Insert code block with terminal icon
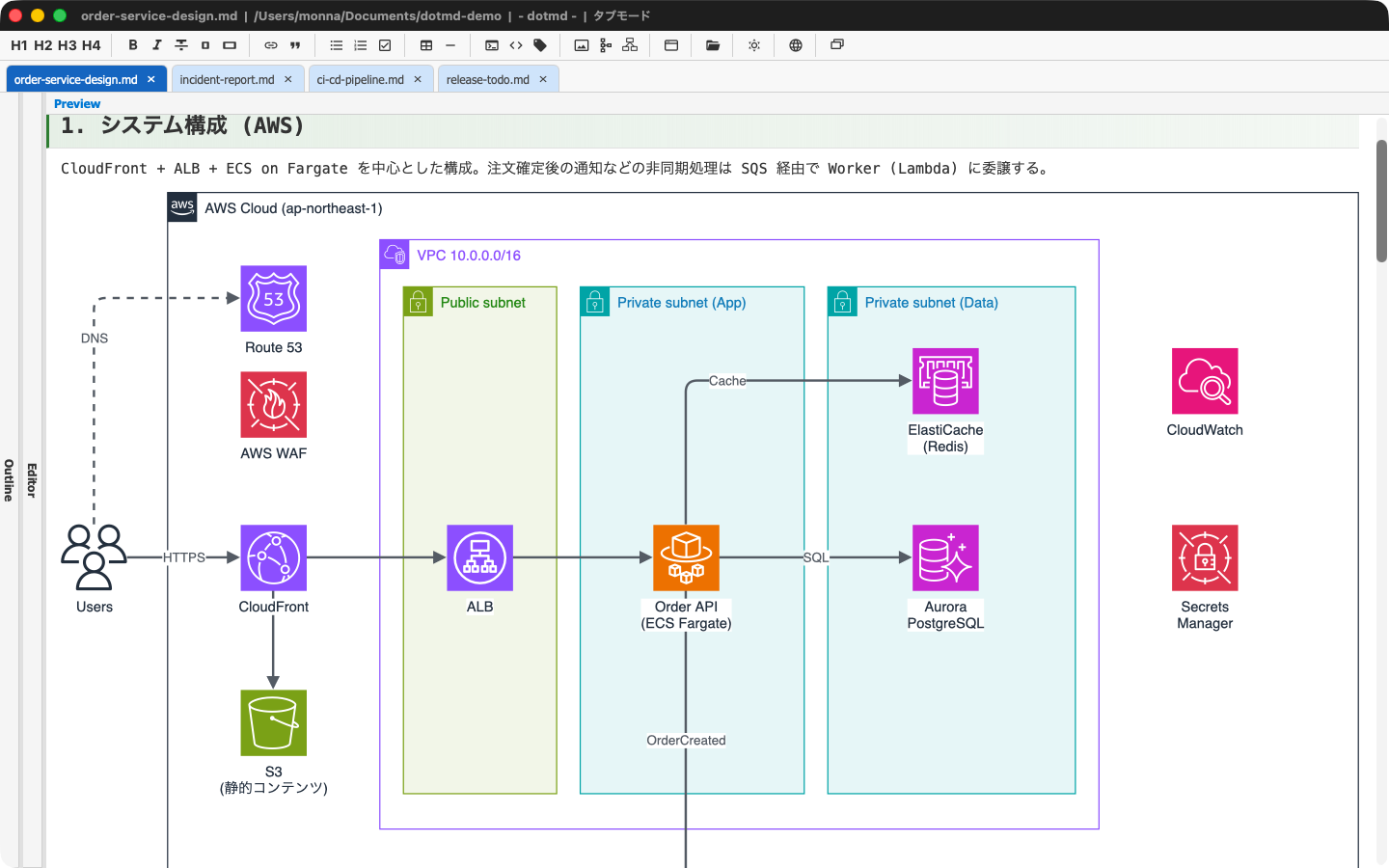The height and width of the screenshot is (868, 1389). pos(492,45)
